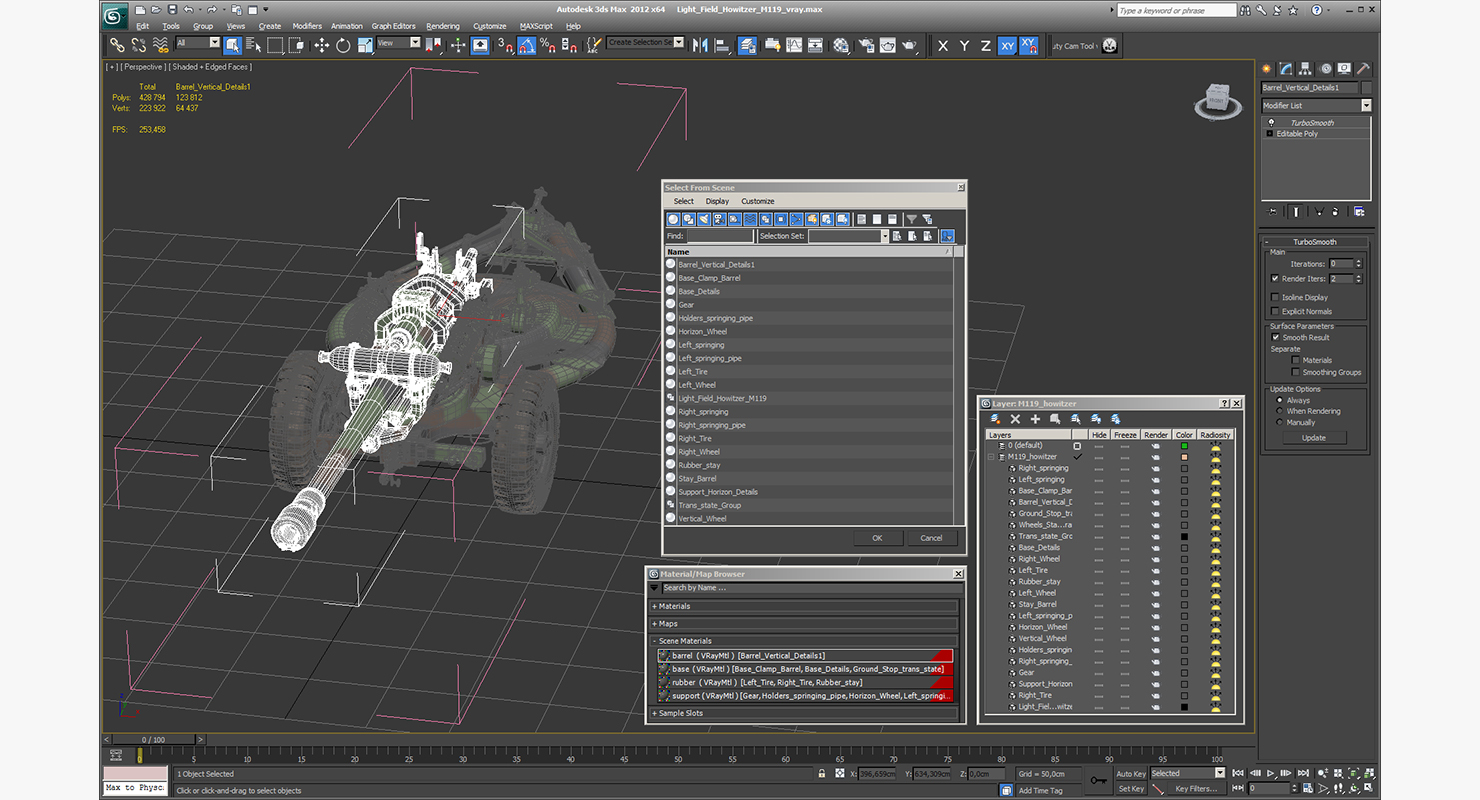Image resolution: width=1480 pixels, height=800 pixels.
Task: Restrict to XY plane constraint
Action: [1007, 45]
